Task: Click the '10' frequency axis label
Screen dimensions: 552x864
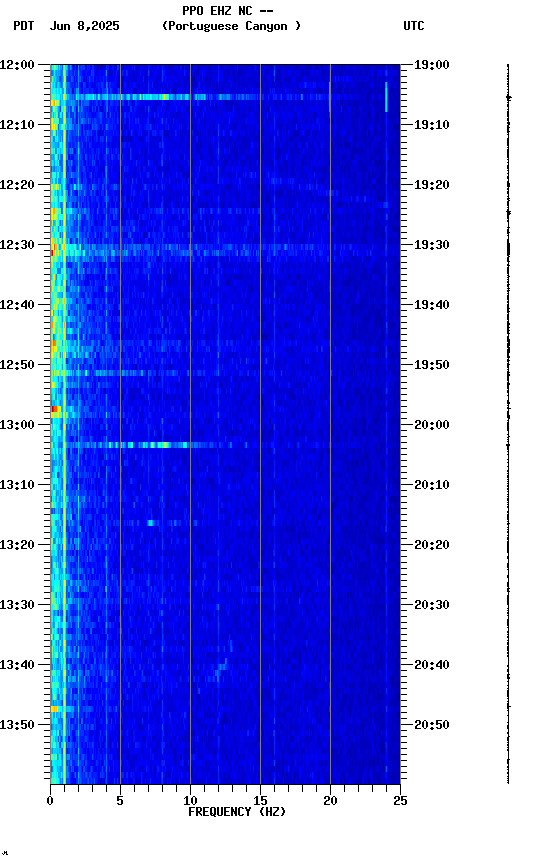Action: (x=190, y=801)
